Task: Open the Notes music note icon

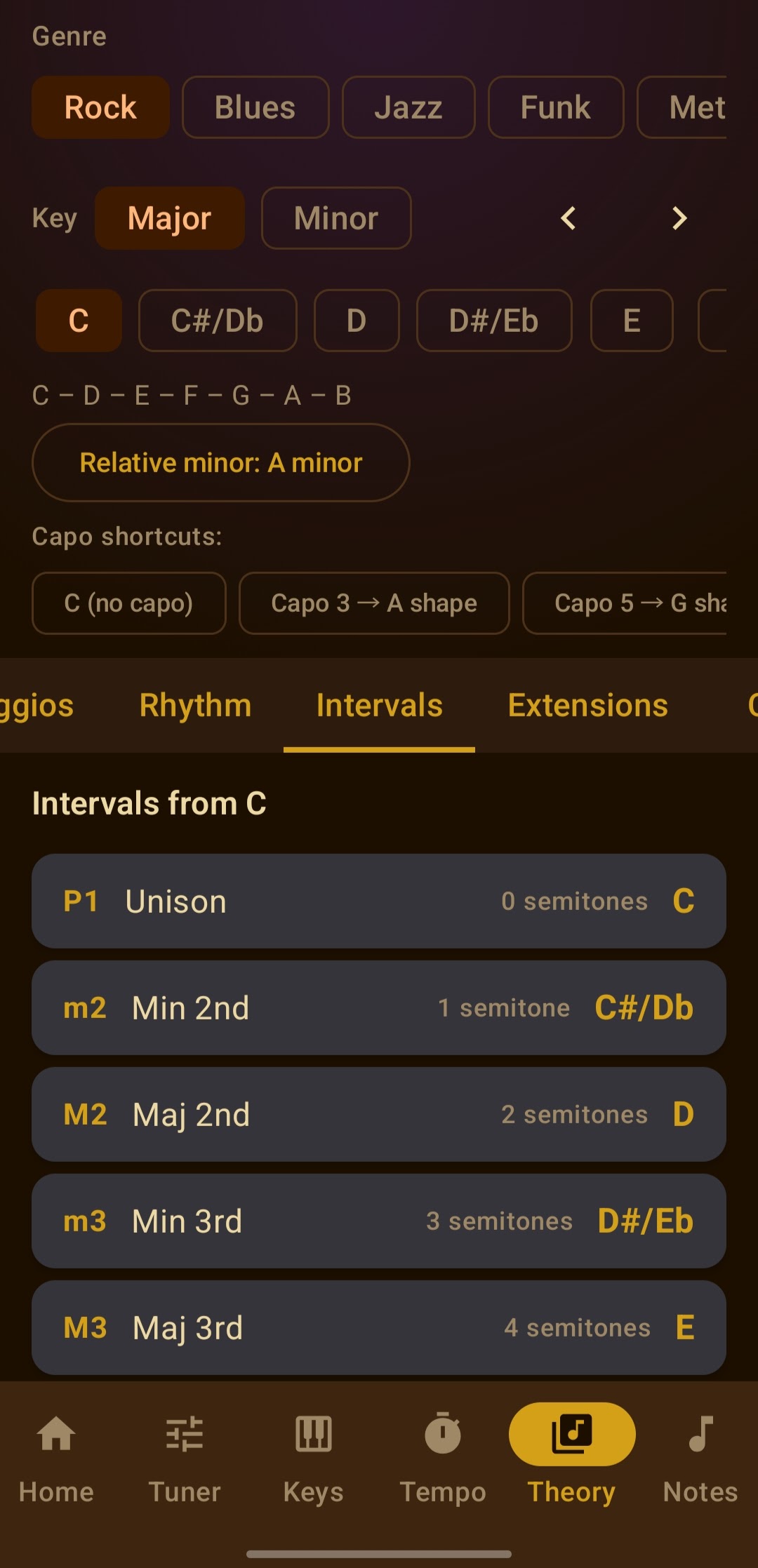Action: pyautogui.click(x=700, y=1433)
